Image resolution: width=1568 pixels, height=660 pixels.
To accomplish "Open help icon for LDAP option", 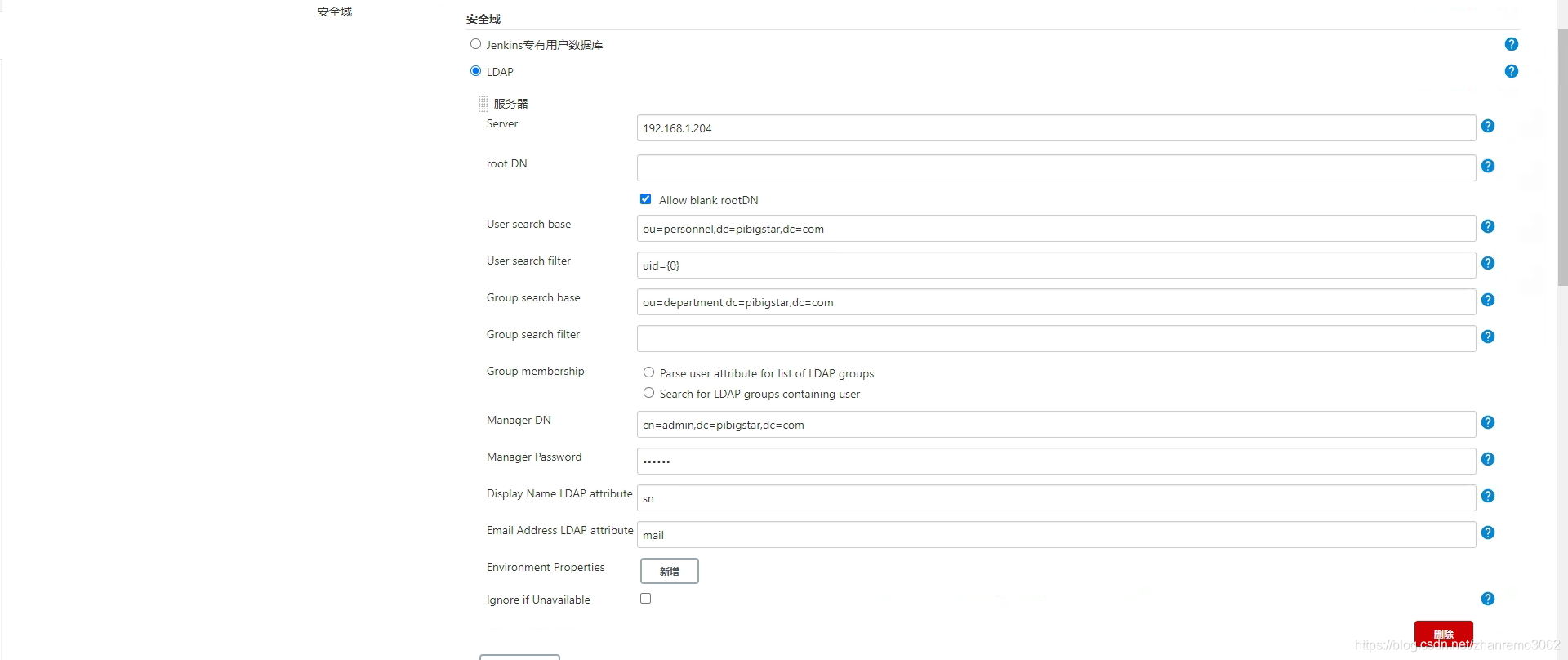I will (x=1511, y=71).
